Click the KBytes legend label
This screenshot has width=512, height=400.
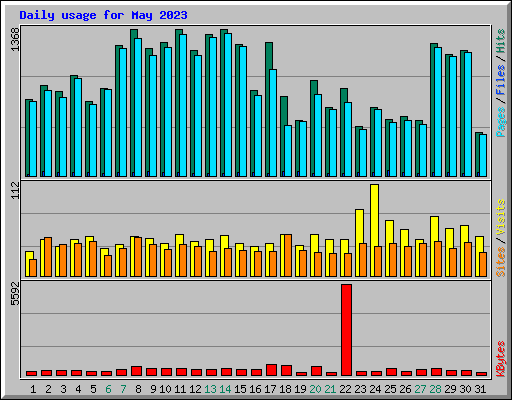(501, 359)
